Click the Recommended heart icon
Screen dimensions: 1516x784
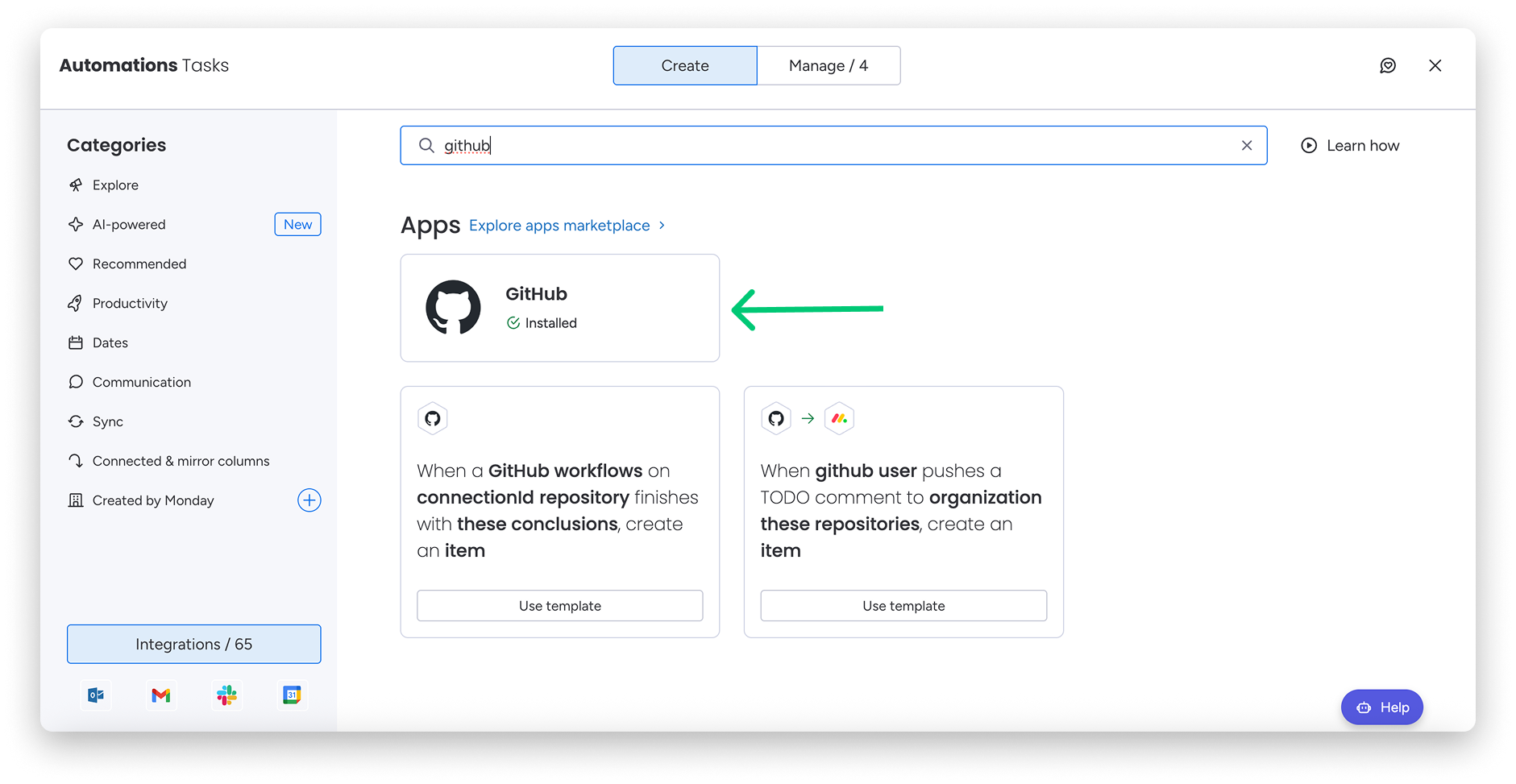76,263
